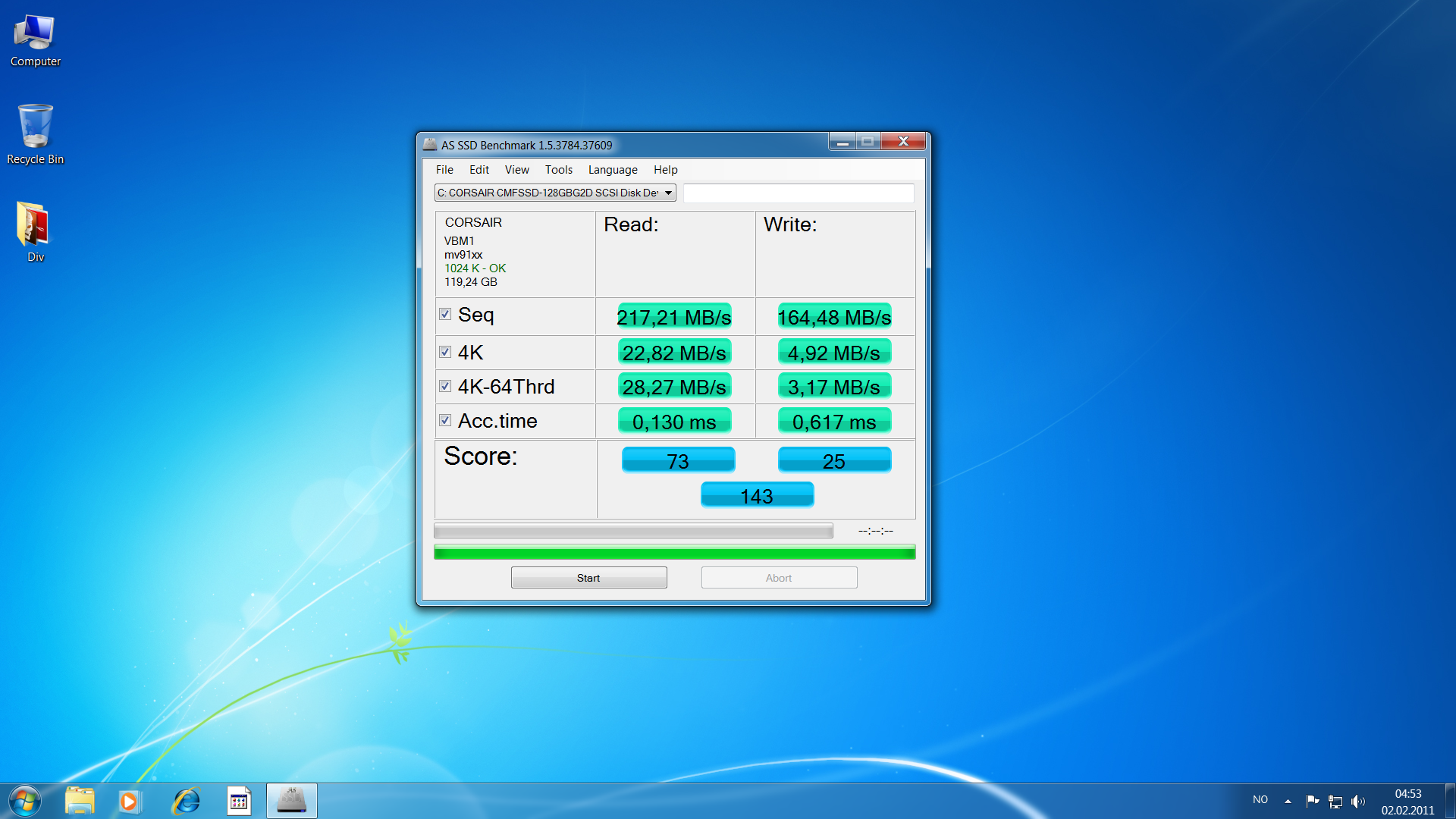The image size is (1456, 819).
Task: Click the AS SSD Benchmark title bar icon
Action: [430, 144]
